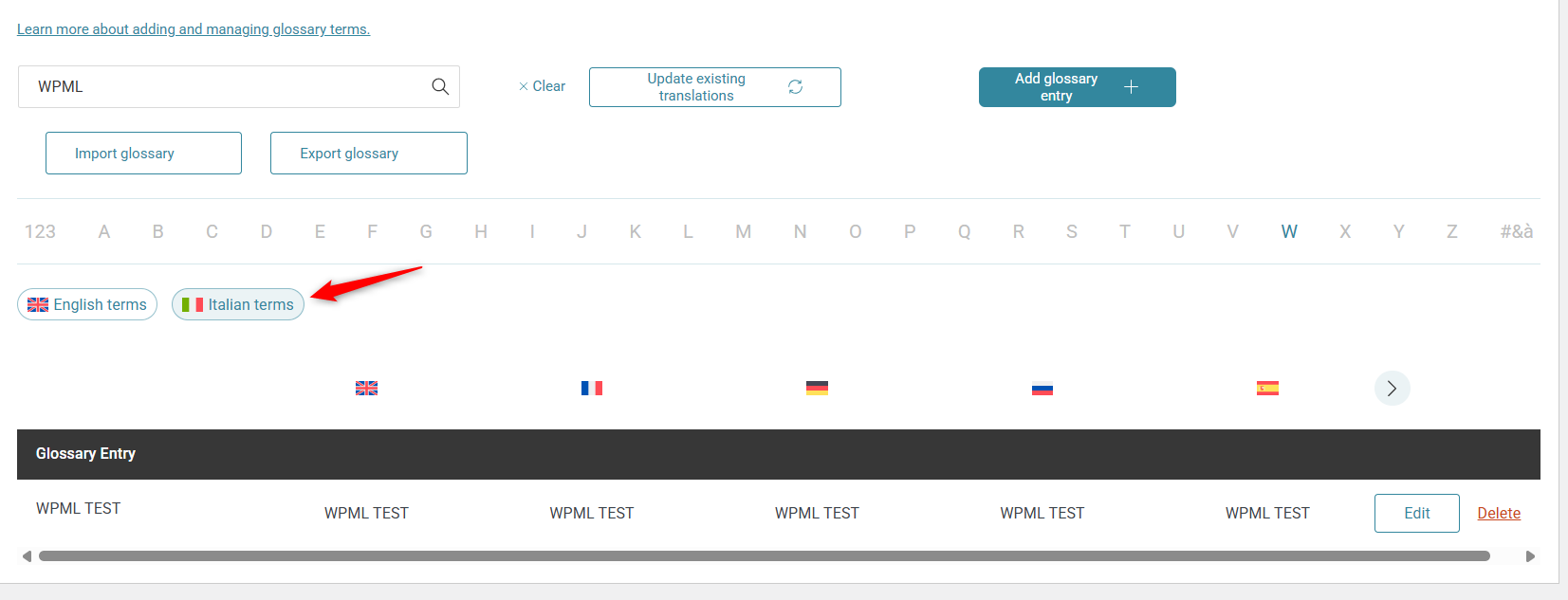The image size is (1568, 600).
Task: Filter glossary by letter M
Action: 744,231
